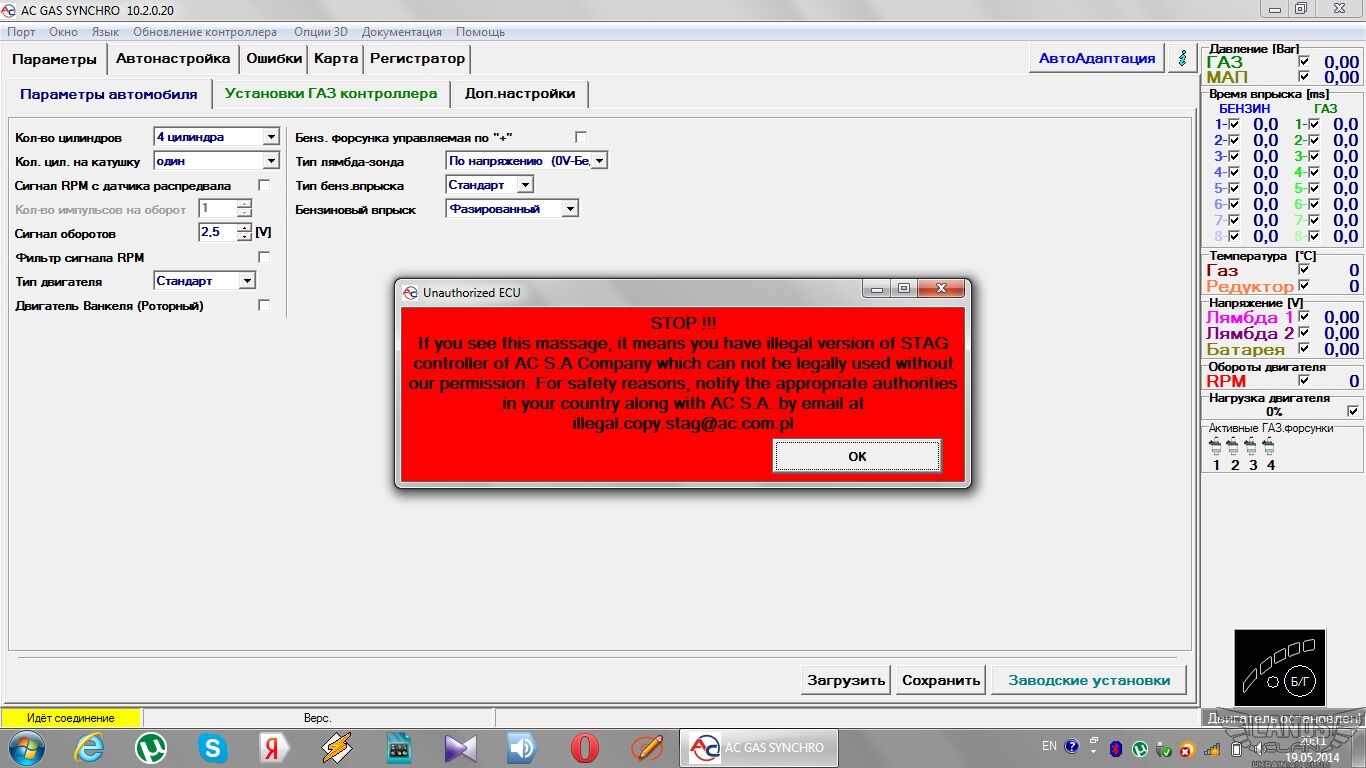
Task: Uncheck the Батарея voltage checkbox
Action: click(x=1303, y=349)
